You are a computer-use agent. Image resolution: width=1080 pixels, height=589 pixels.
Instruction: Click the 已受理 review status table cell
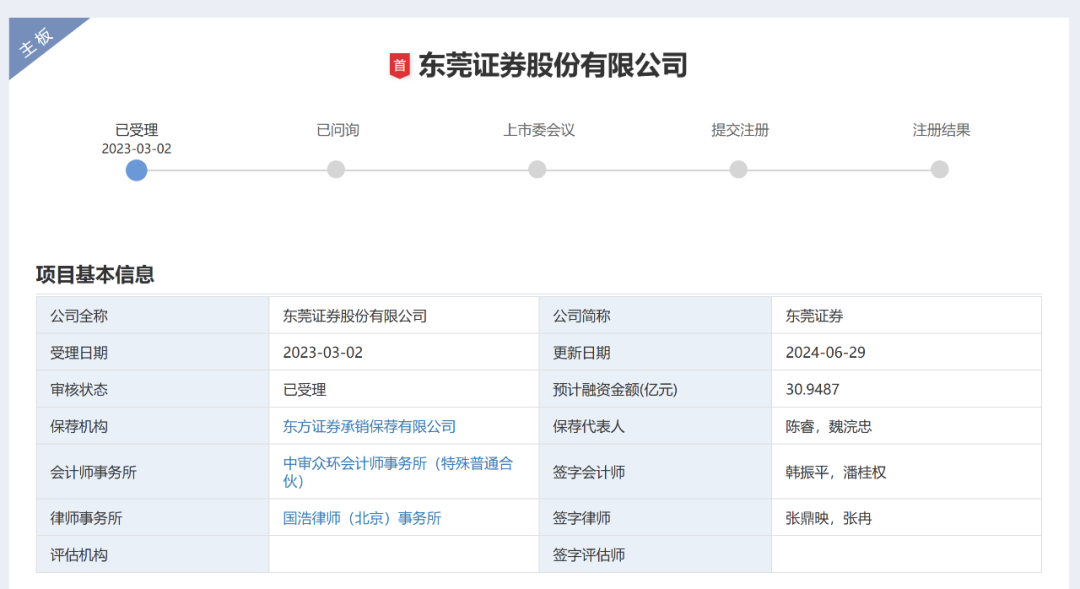(404, 389)
